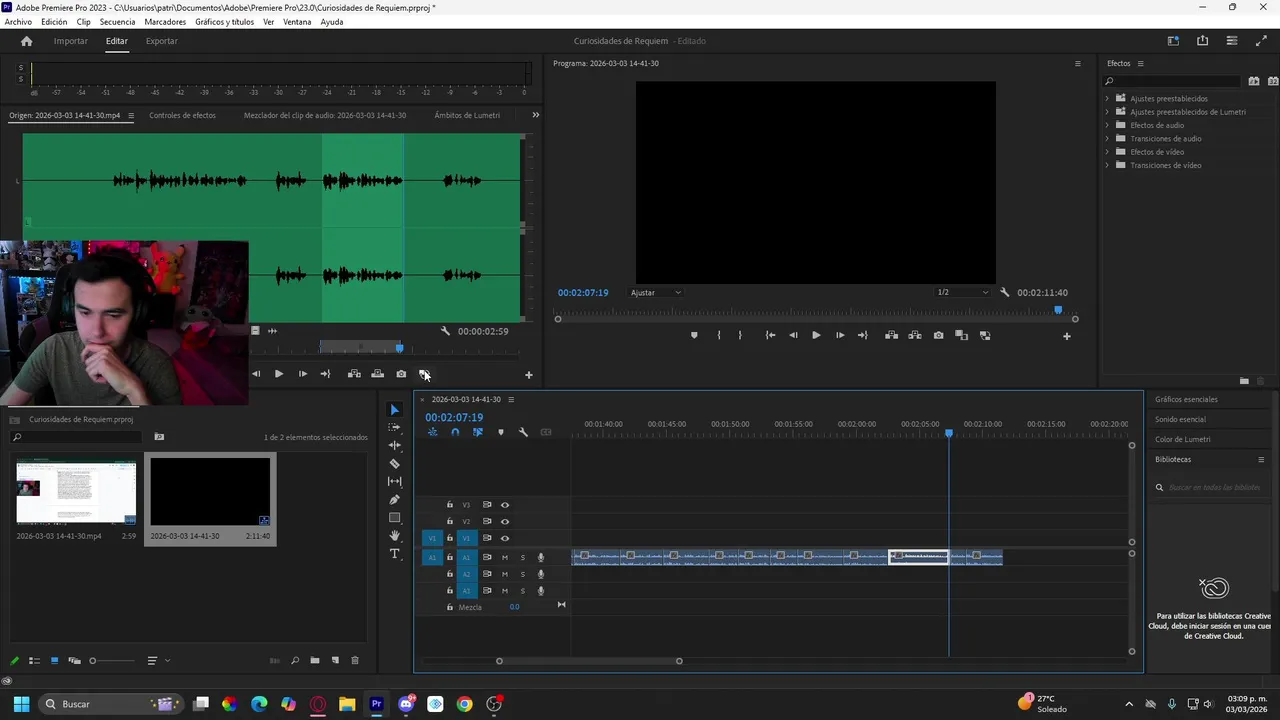Select the Pen tool in the tools panel

[x=394, y=500]
